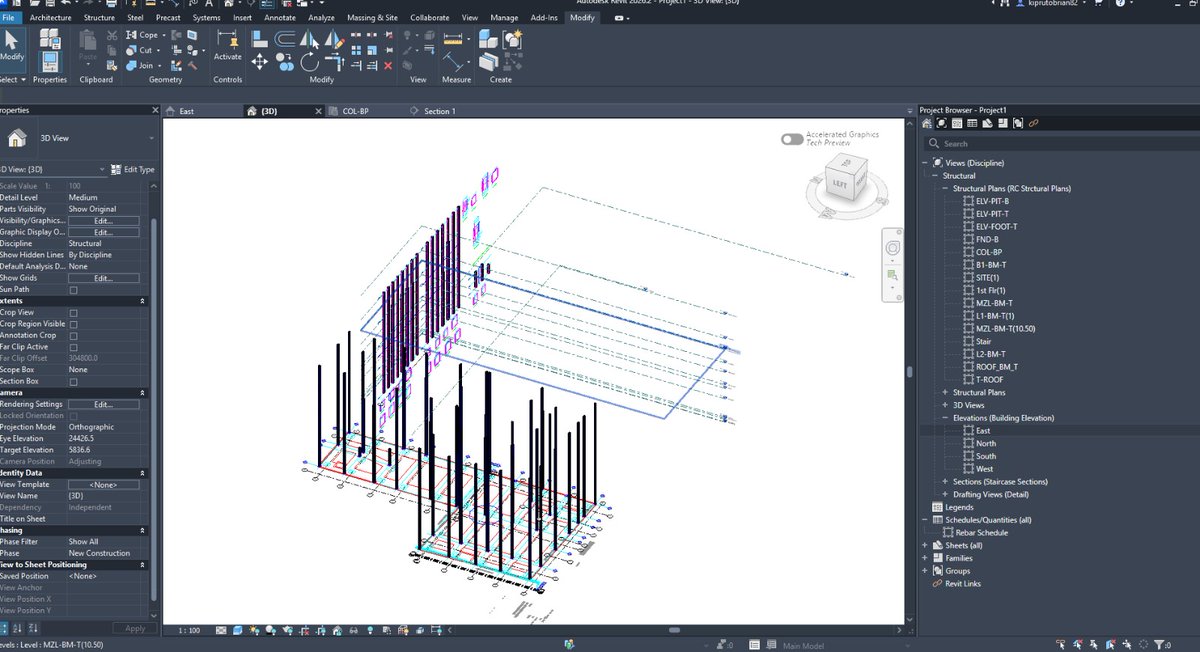This screenshot has width=1200, height=652.
Task: Switch to the Massing & Site ribbon tab
Action: [x=372, y=18]
